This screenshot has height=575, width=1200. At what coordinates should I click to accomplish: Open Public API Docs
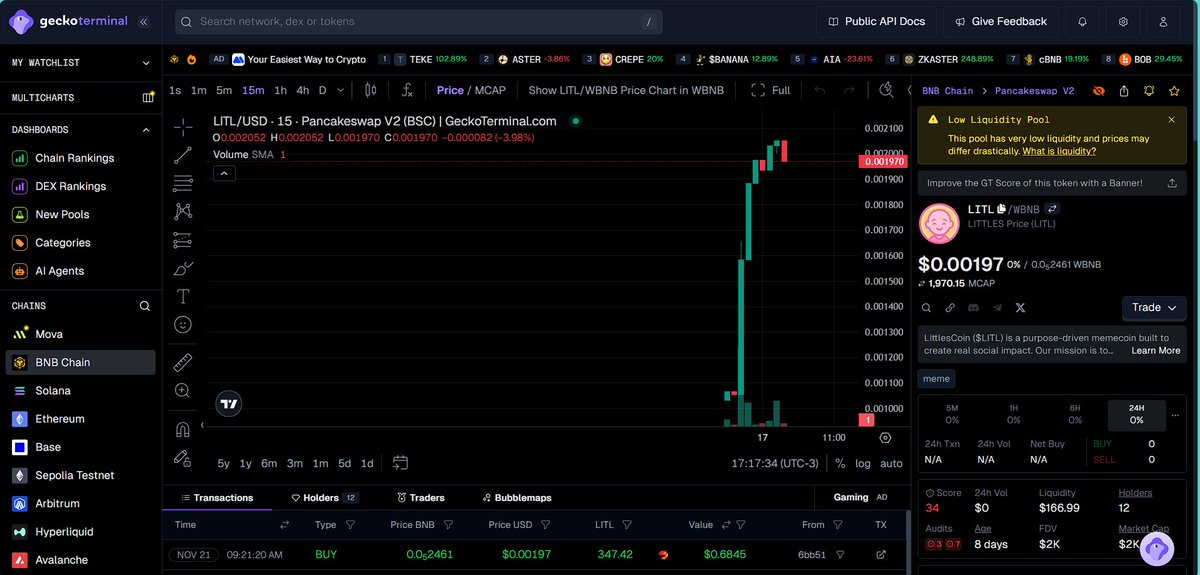click(x=877, y=21)
